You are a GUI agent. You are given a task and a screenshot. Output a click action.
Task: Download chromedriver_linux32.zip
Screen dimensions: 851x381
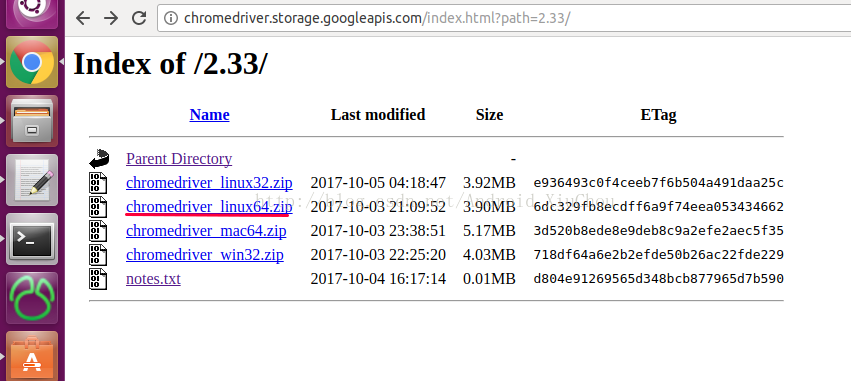[x=209, y=183]
